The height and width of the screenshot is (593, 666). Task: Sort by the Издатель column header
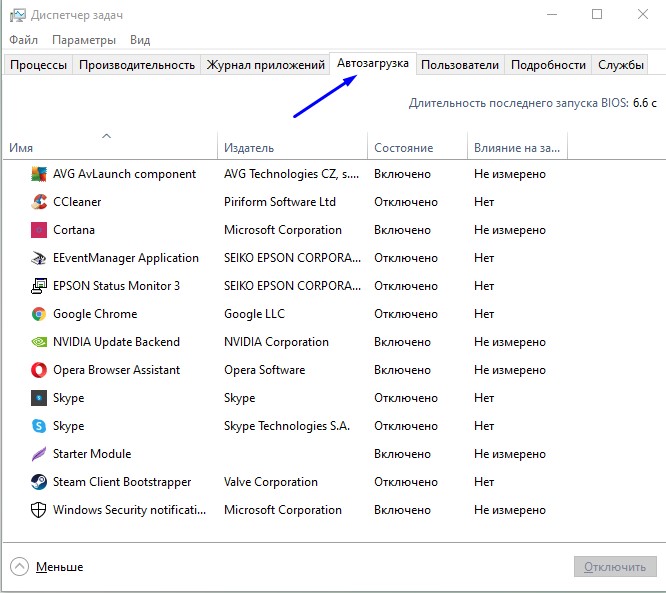pyautogui.click(x=292, y=145)
